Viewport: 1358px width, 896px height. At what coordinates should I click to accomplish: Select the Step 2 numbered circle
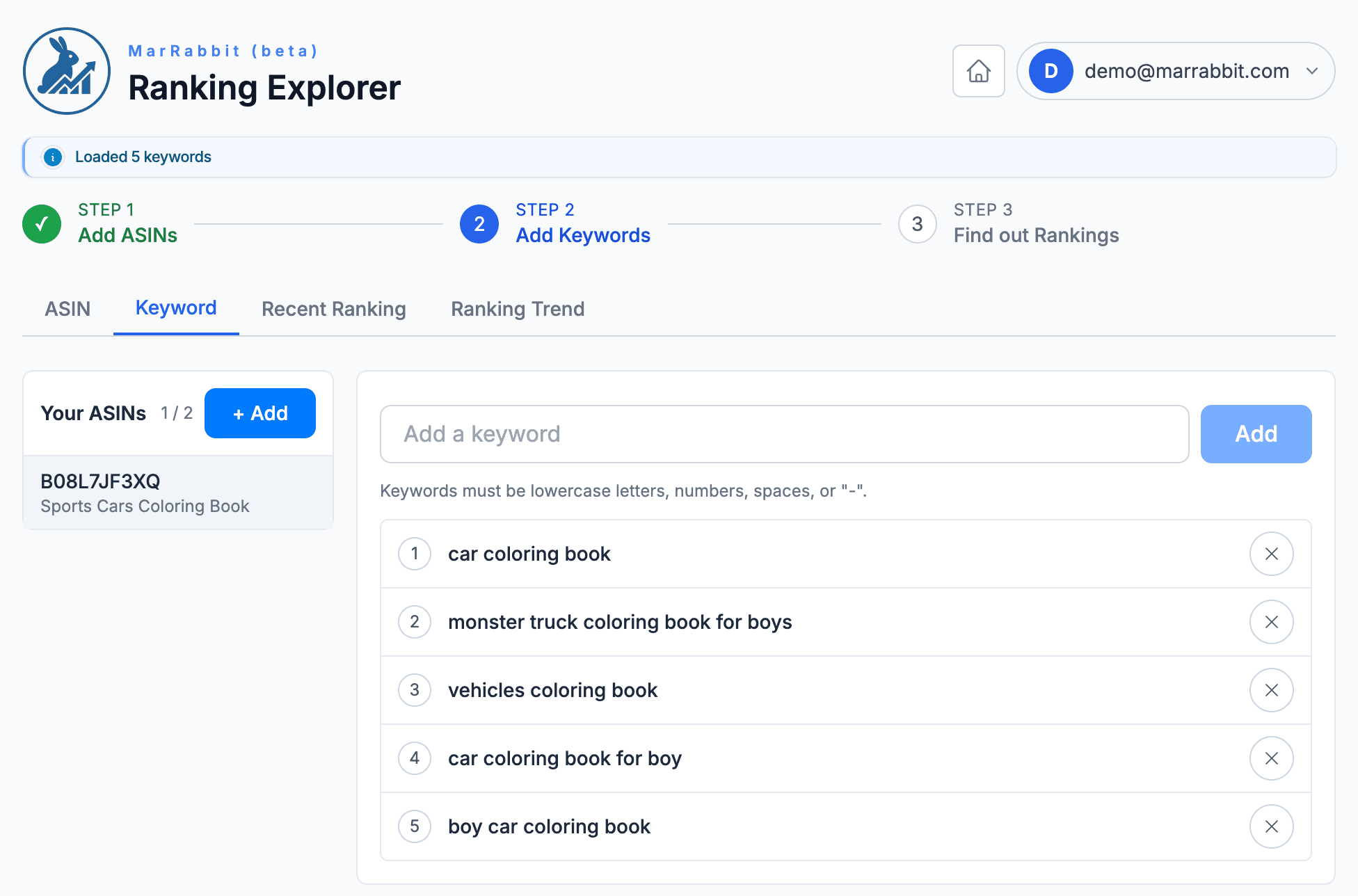point(479,224)
